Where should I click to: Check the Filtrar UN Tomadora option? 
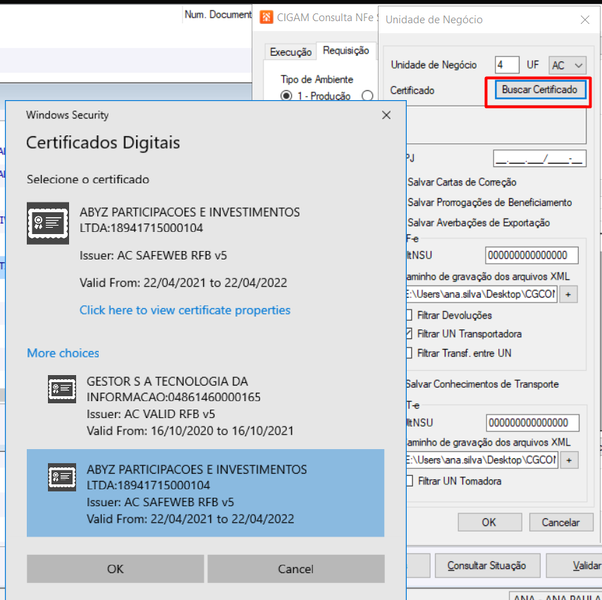pos(410,481)
